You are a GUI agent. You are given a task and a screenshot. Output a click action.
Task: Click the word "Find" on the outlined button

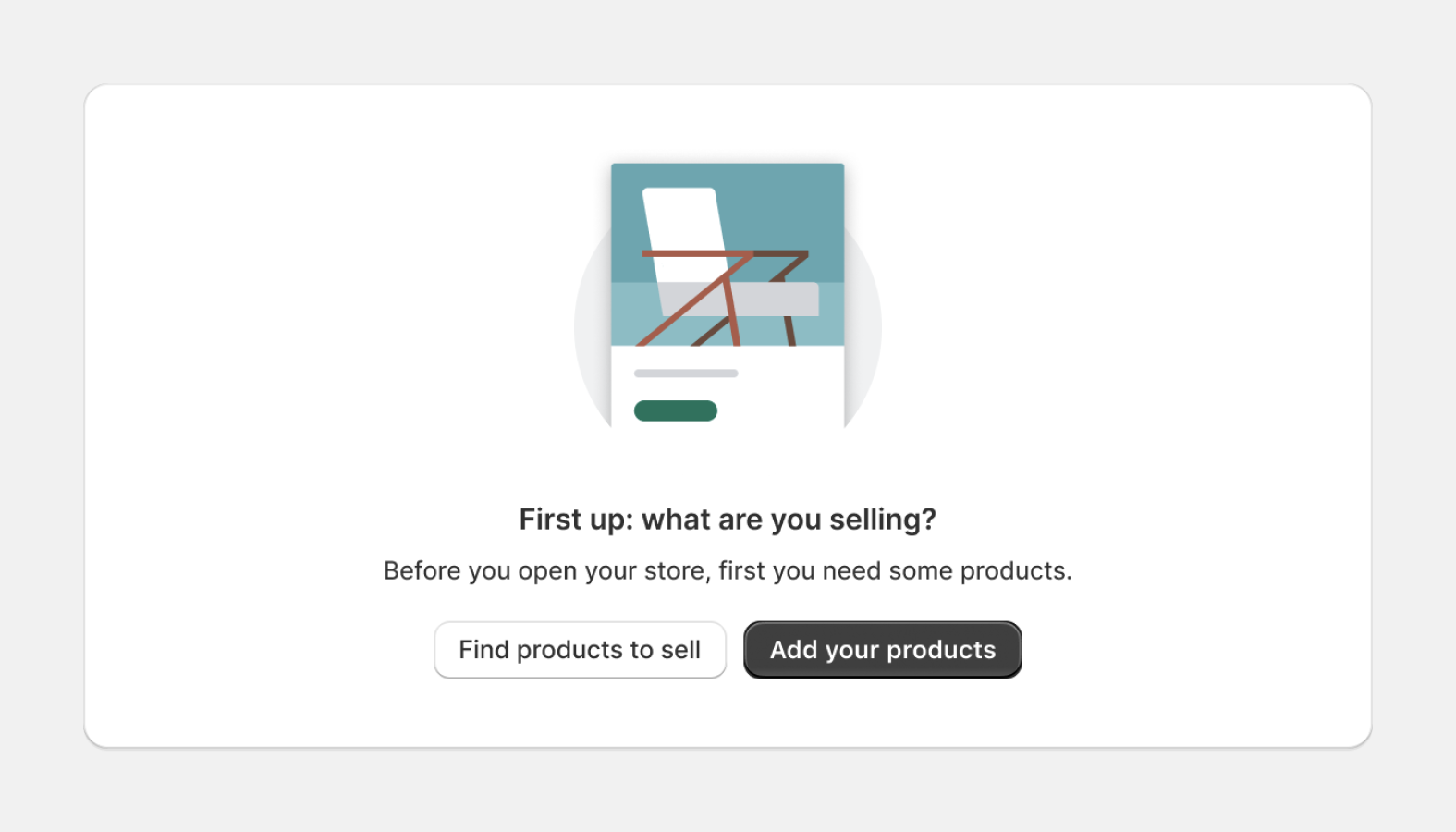coord(483,650)
